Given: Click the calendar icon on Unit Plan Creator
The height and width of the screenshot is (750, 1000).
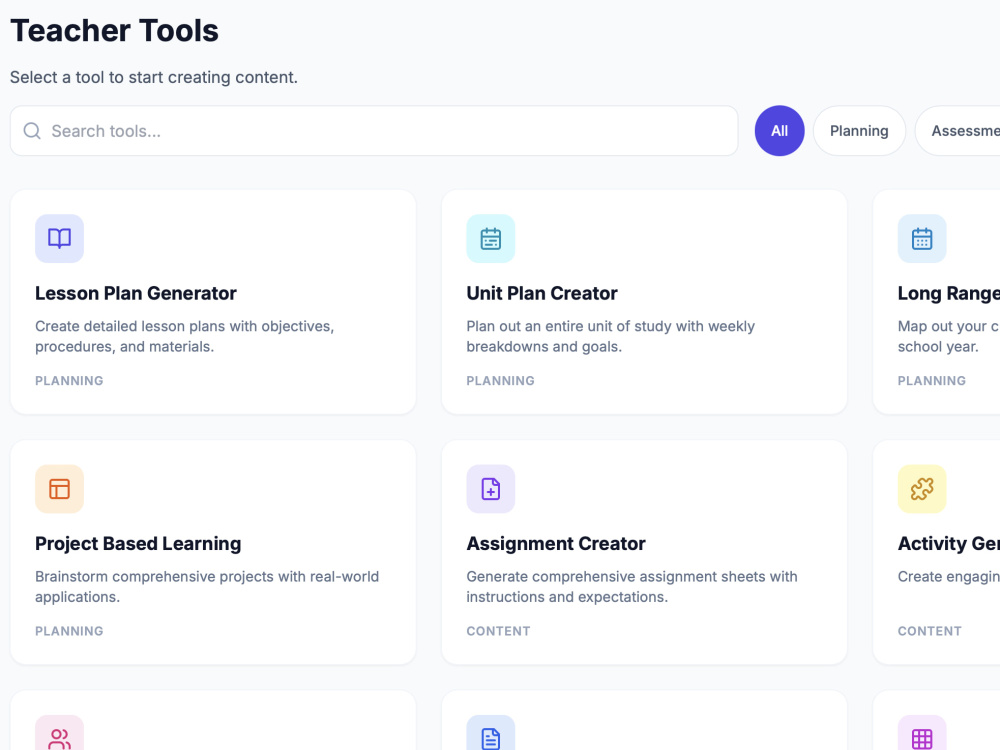Looking at the screenshot, I should [x=490, y=239].
